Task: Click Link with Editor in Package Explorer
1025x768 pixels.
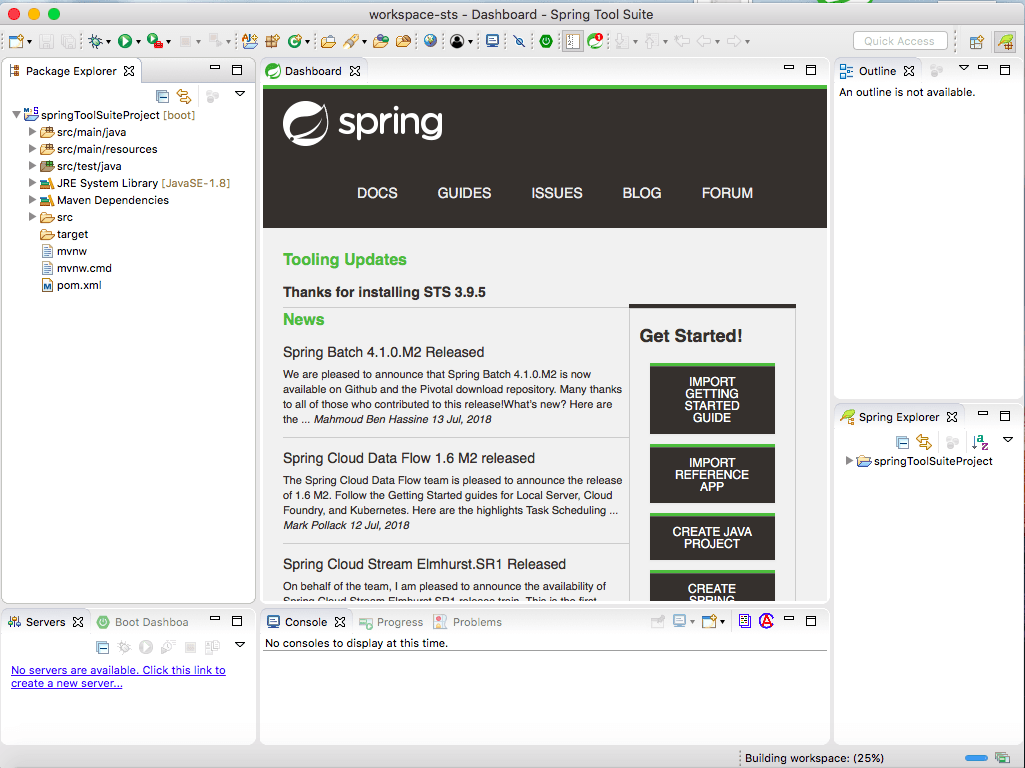Action: pyautogui.click(x=184, y=97)
